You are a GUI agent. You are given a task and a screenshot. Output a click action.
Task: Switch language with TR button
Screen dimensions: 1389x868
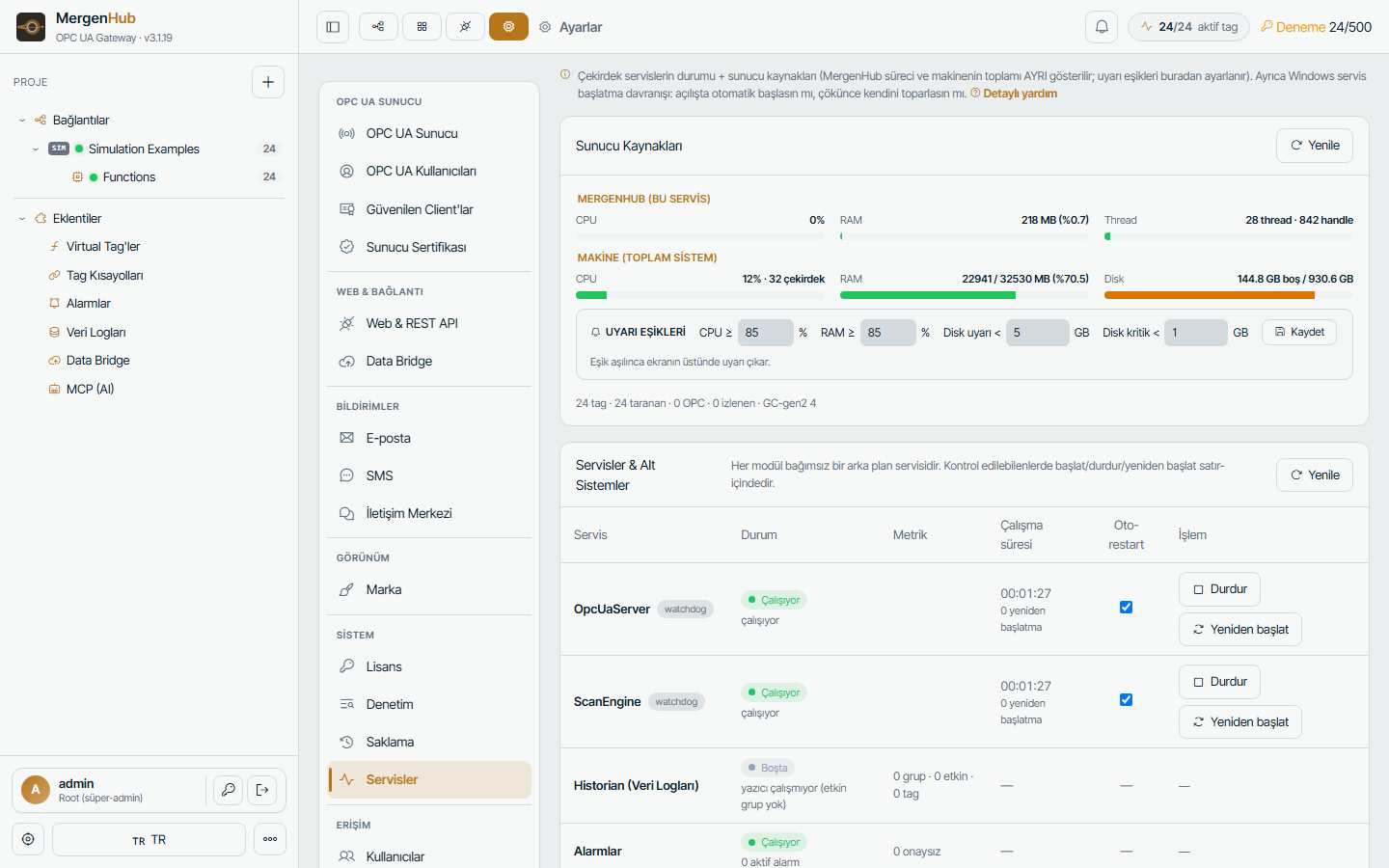point(149,839)
